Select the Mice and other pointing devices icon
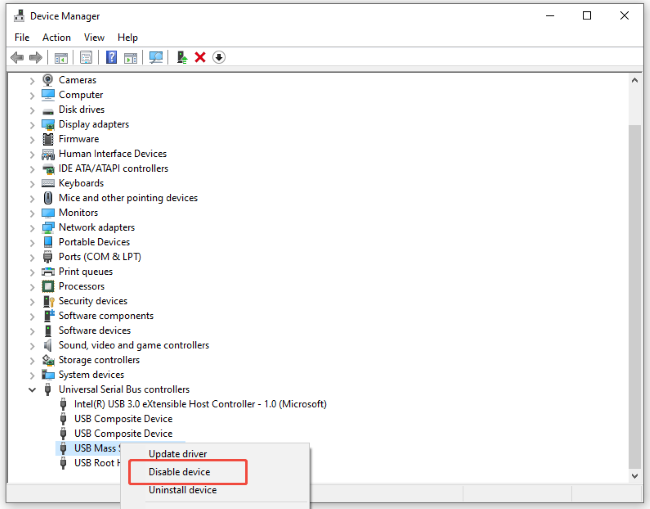 [x=48, y=198]
